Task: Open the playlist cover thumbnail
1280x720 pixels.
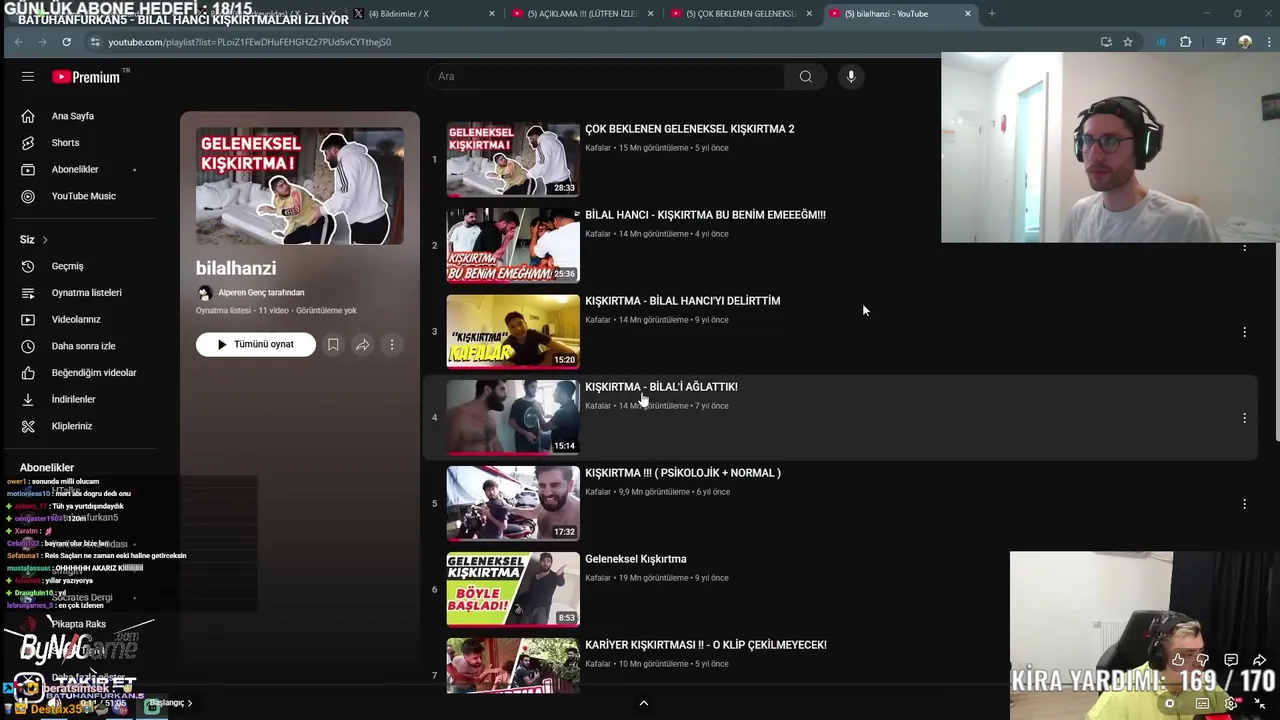Action: coord(300,186)
